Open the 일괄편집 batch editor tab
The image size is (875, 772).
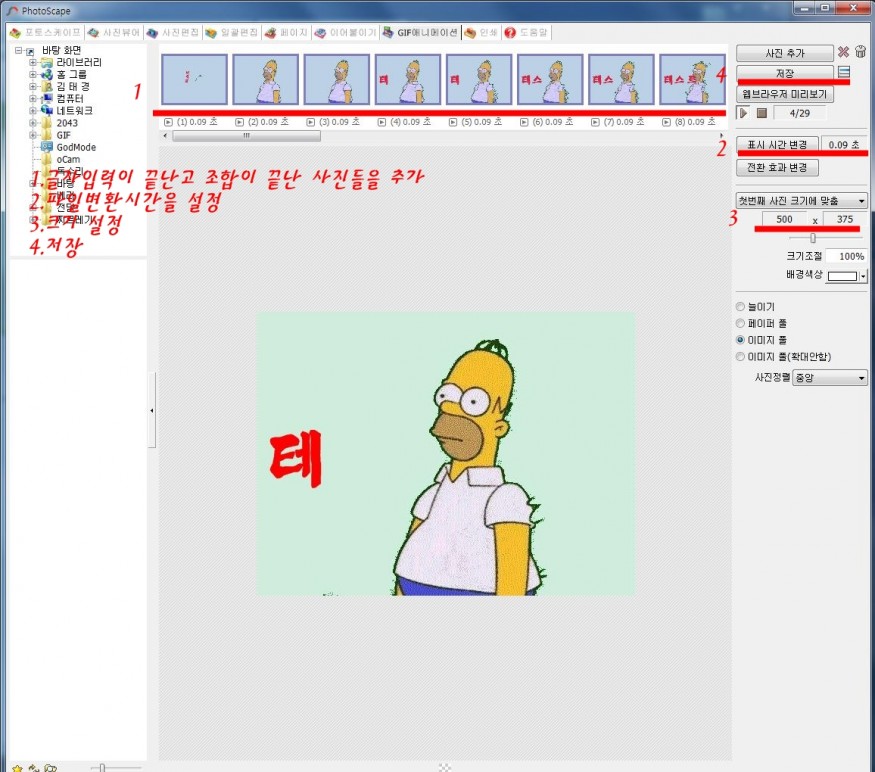pyautogui.click(x=232, y=33)
